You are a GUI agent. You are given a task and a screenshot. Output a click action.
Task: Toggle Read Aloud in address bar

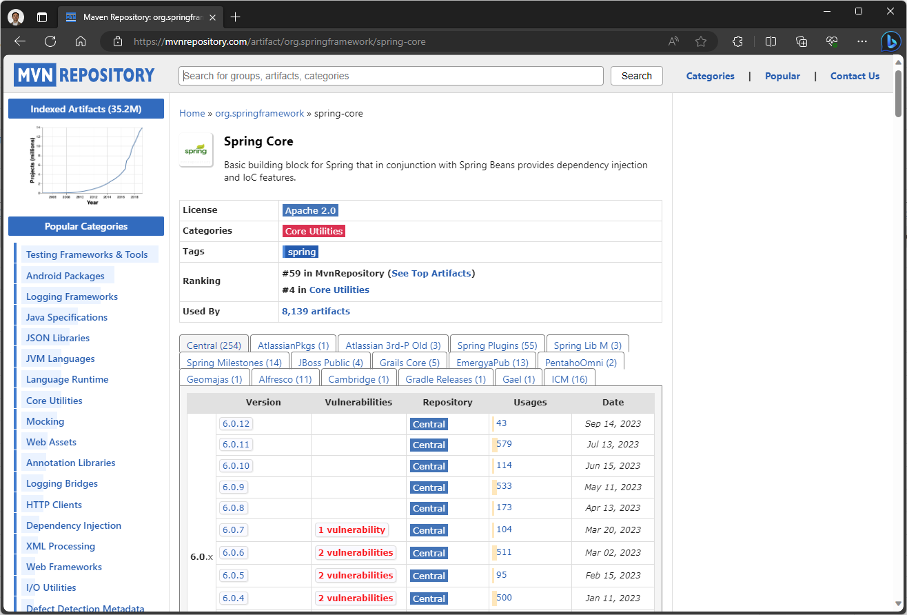(673, 41)
